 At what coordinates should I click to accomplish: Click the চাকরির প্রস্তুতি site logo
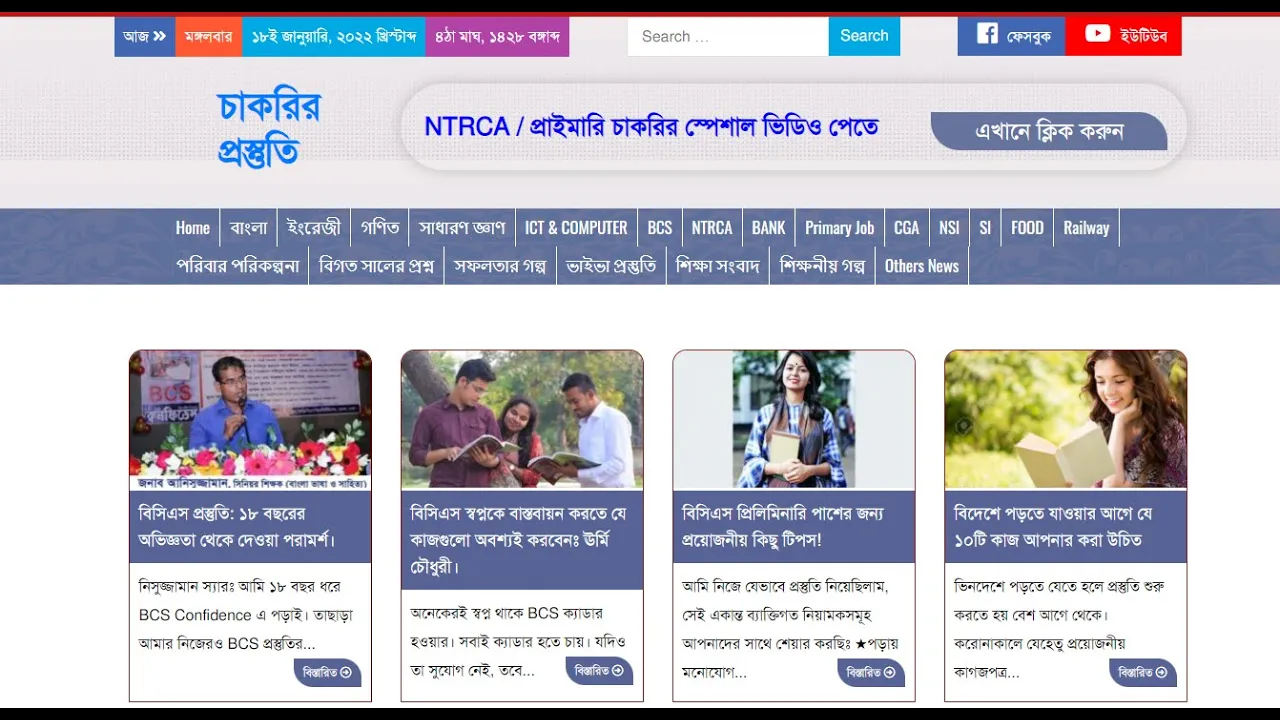[268, 129]
